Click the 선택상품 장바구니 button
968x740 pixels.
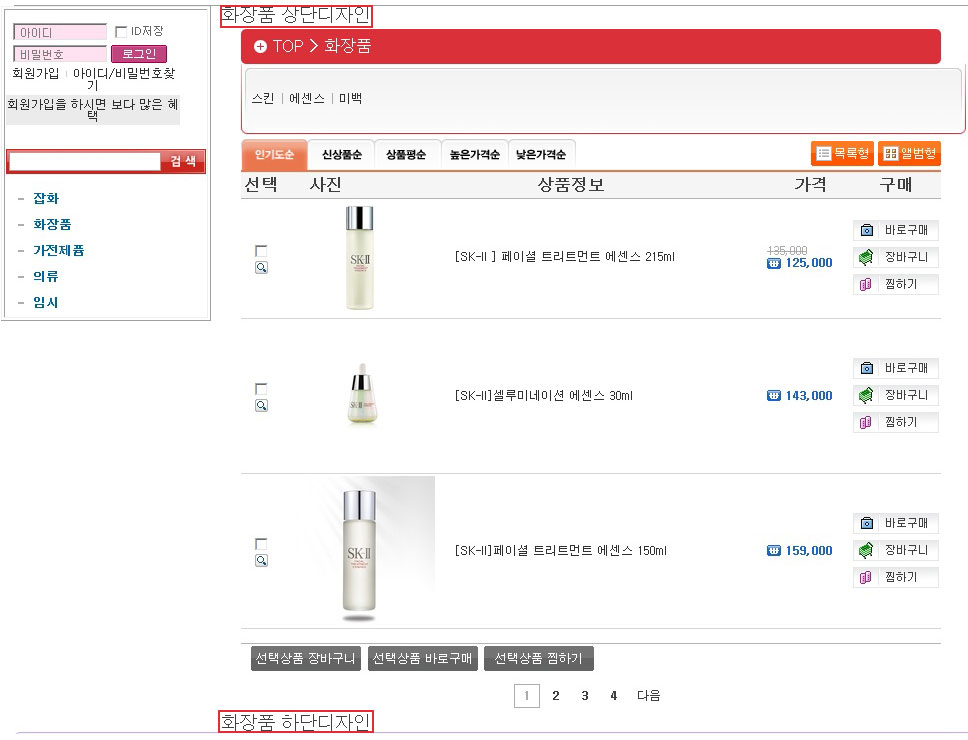[306, 659]
